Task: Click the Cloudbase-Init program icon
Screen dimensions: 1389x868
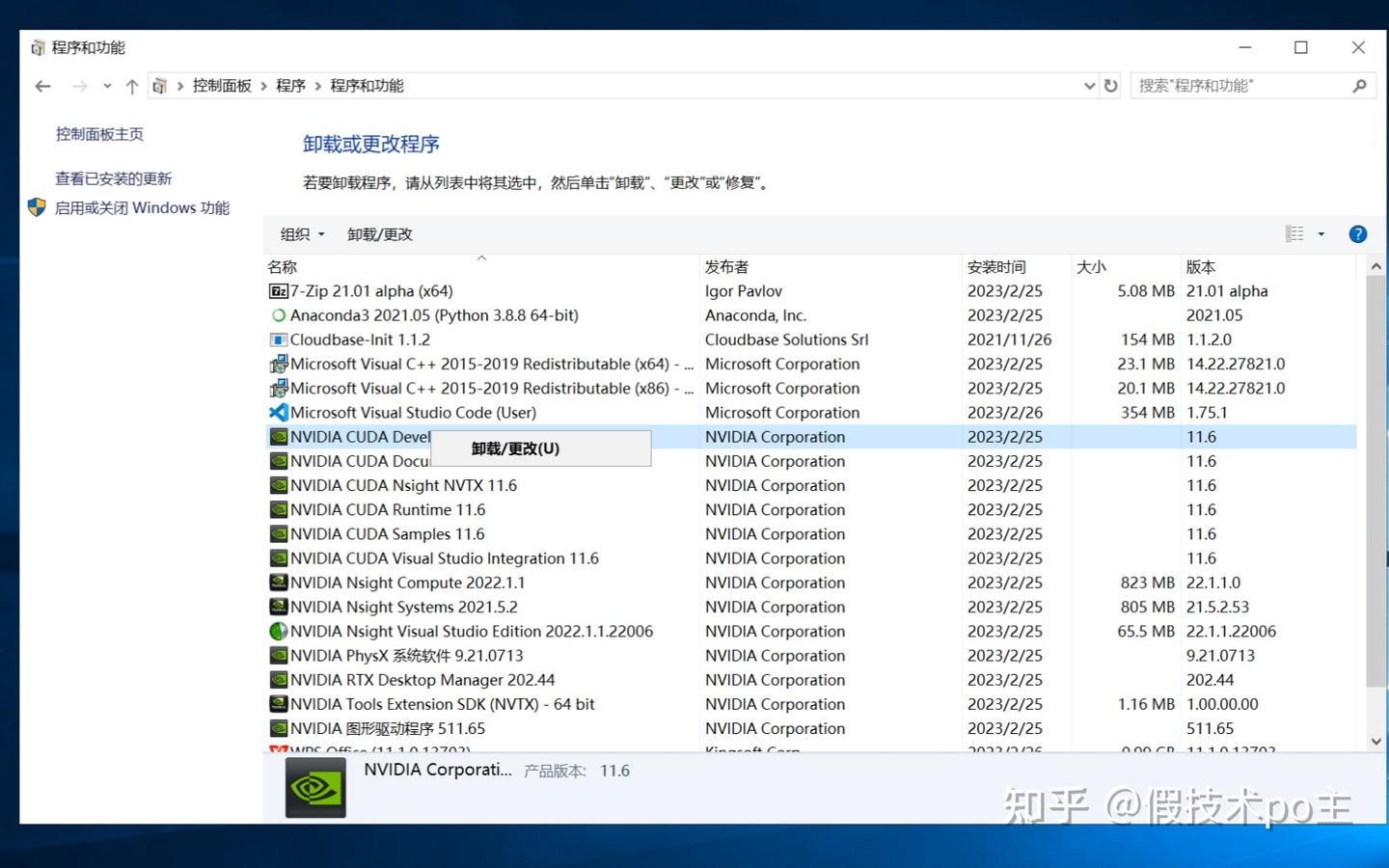Action: (x=279, y=339)
